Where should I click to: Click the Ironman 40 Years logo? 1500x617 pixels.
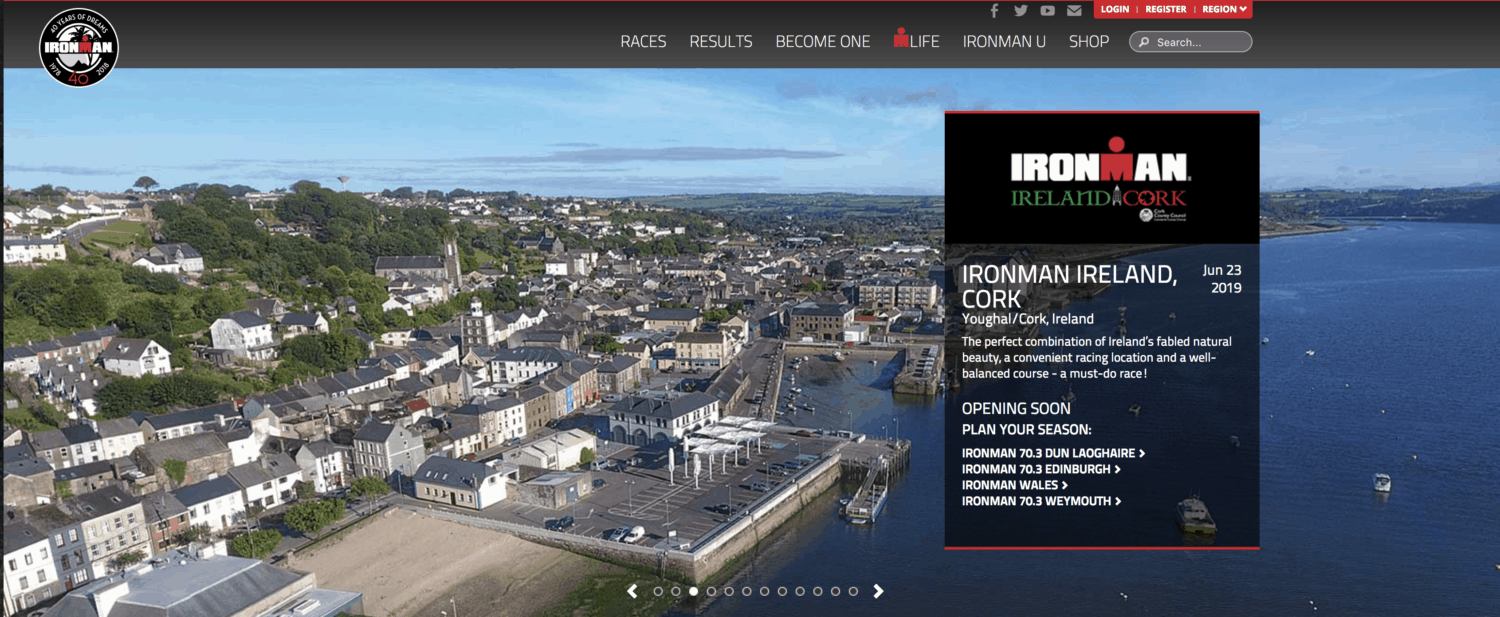click(79, 47)
